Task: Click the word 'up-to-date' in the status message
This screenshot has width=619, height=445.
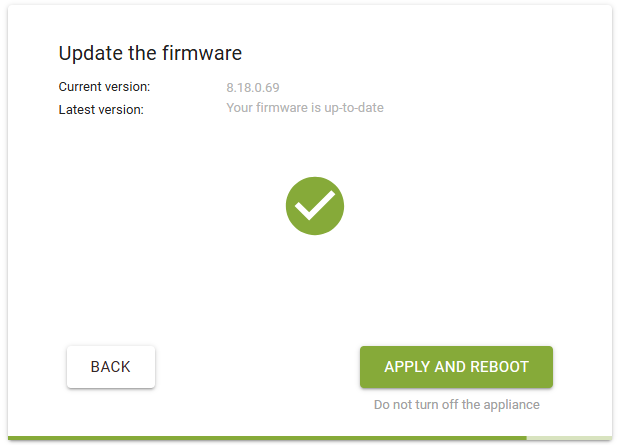Action: [352, 107]
